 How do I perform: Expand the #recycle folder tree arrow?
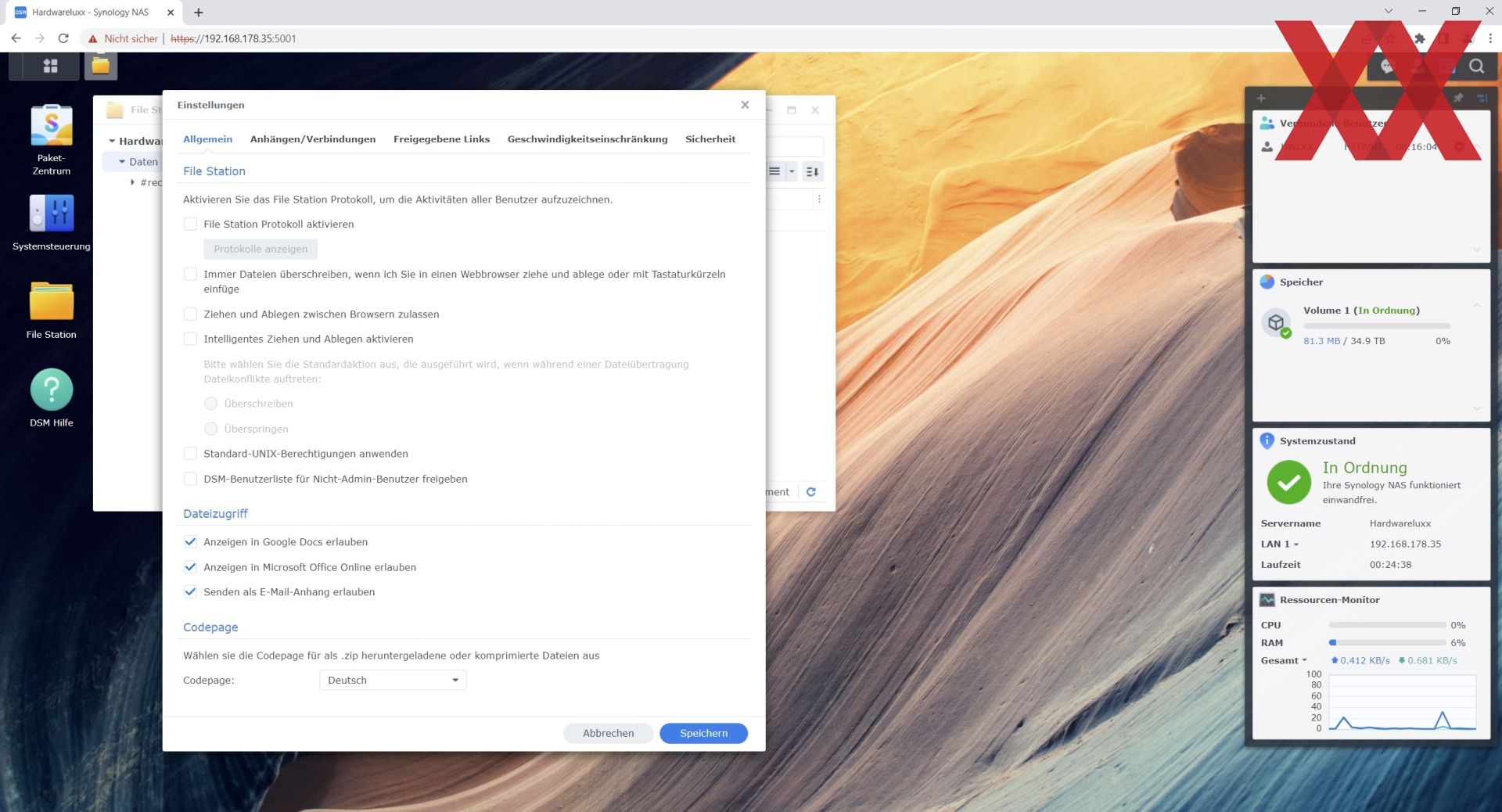click(132, 182)
